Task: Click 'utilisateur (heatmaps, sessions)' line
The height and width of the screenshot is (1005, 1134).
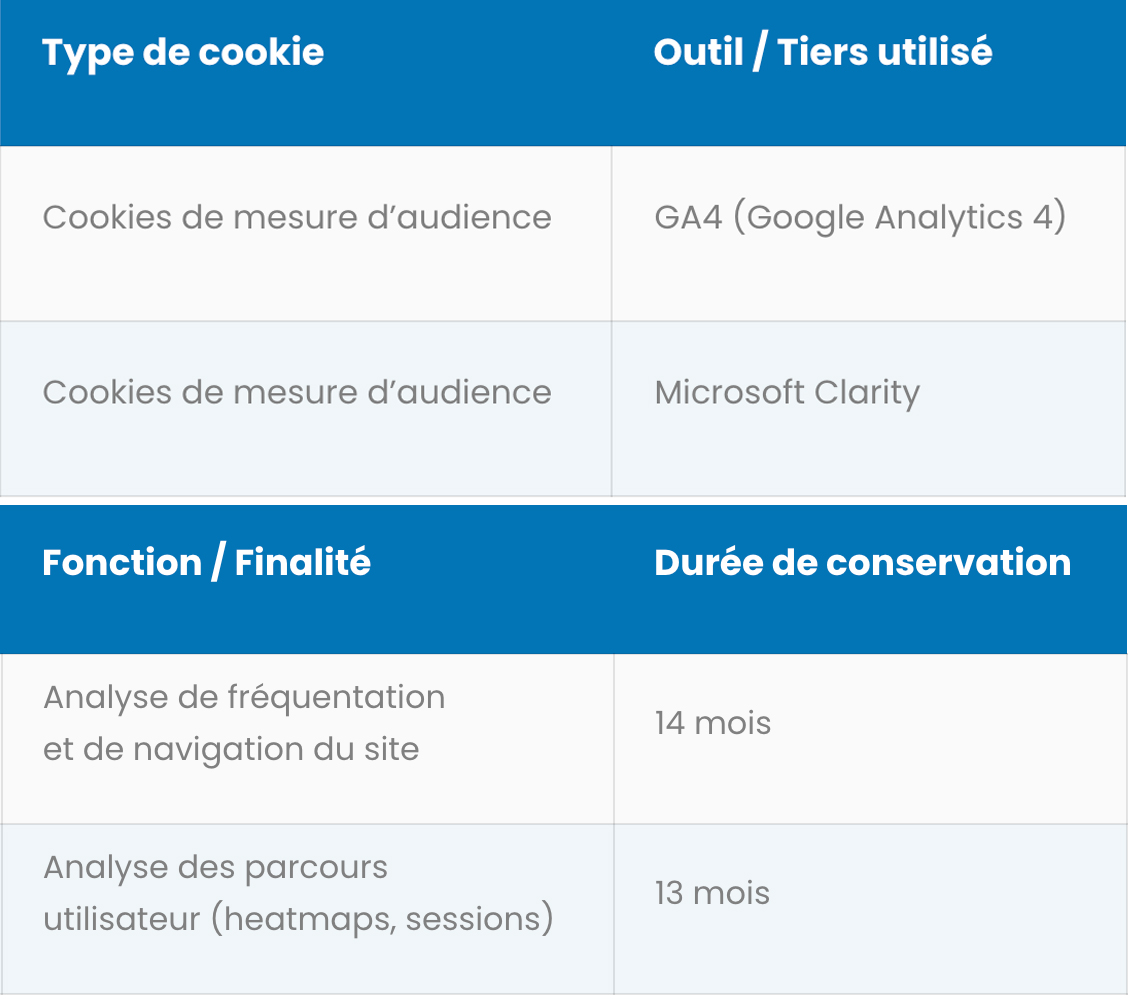Action: click(x=299, y=920)
